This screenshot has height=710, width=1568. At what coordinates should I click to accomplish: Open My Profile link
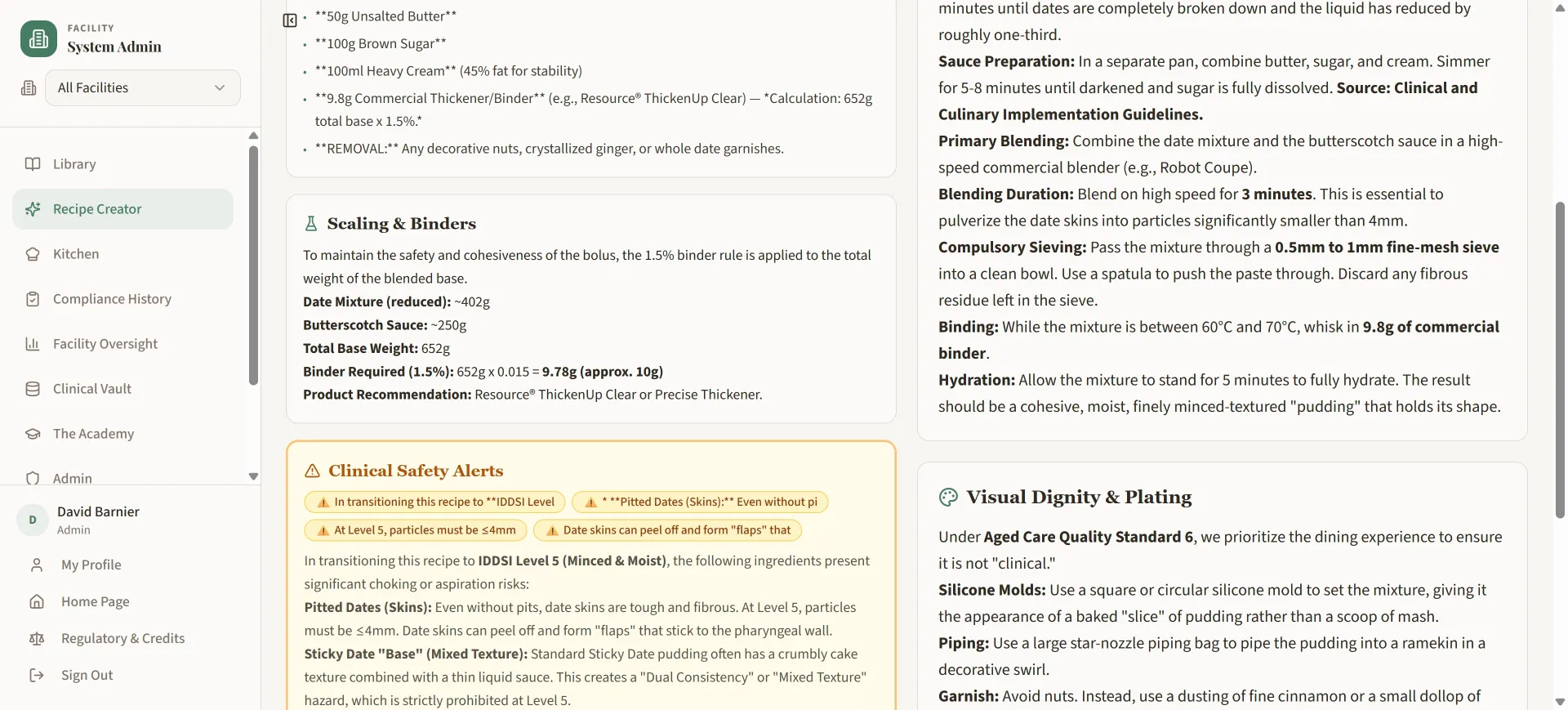(x=91, y=565)
